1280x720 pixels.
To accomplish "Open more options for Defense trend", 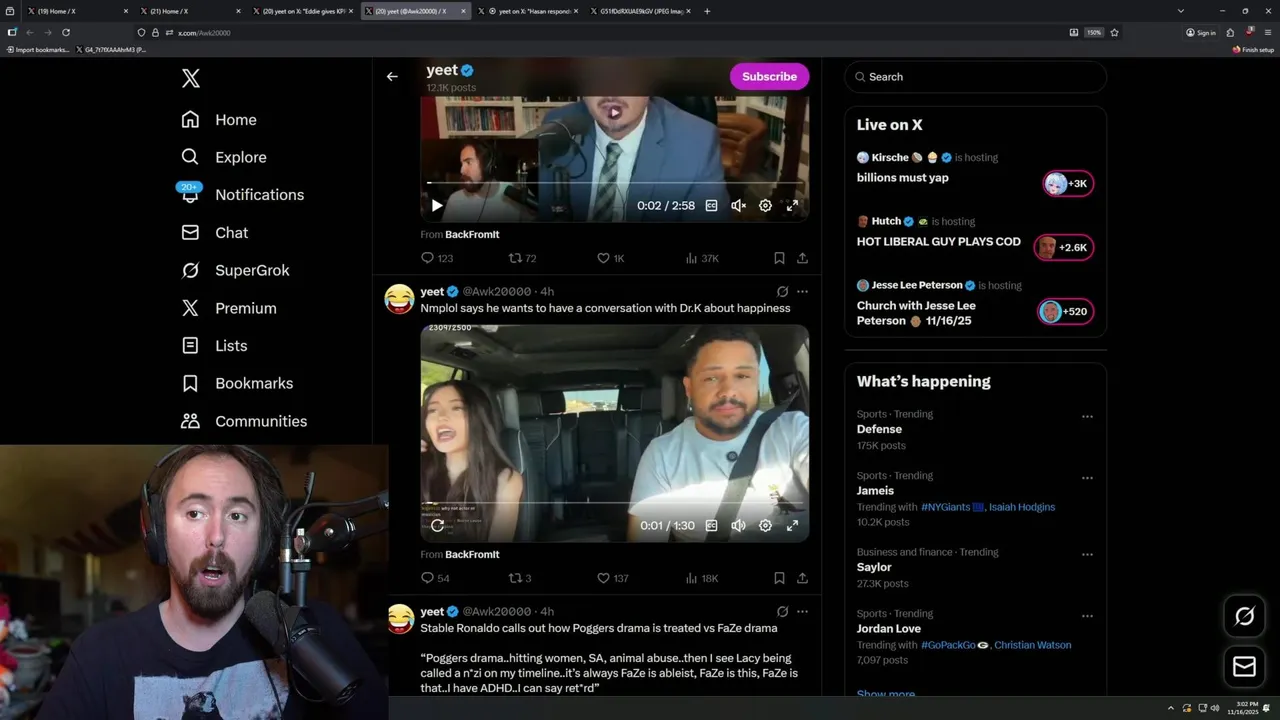I will [x=1087, y=416].
